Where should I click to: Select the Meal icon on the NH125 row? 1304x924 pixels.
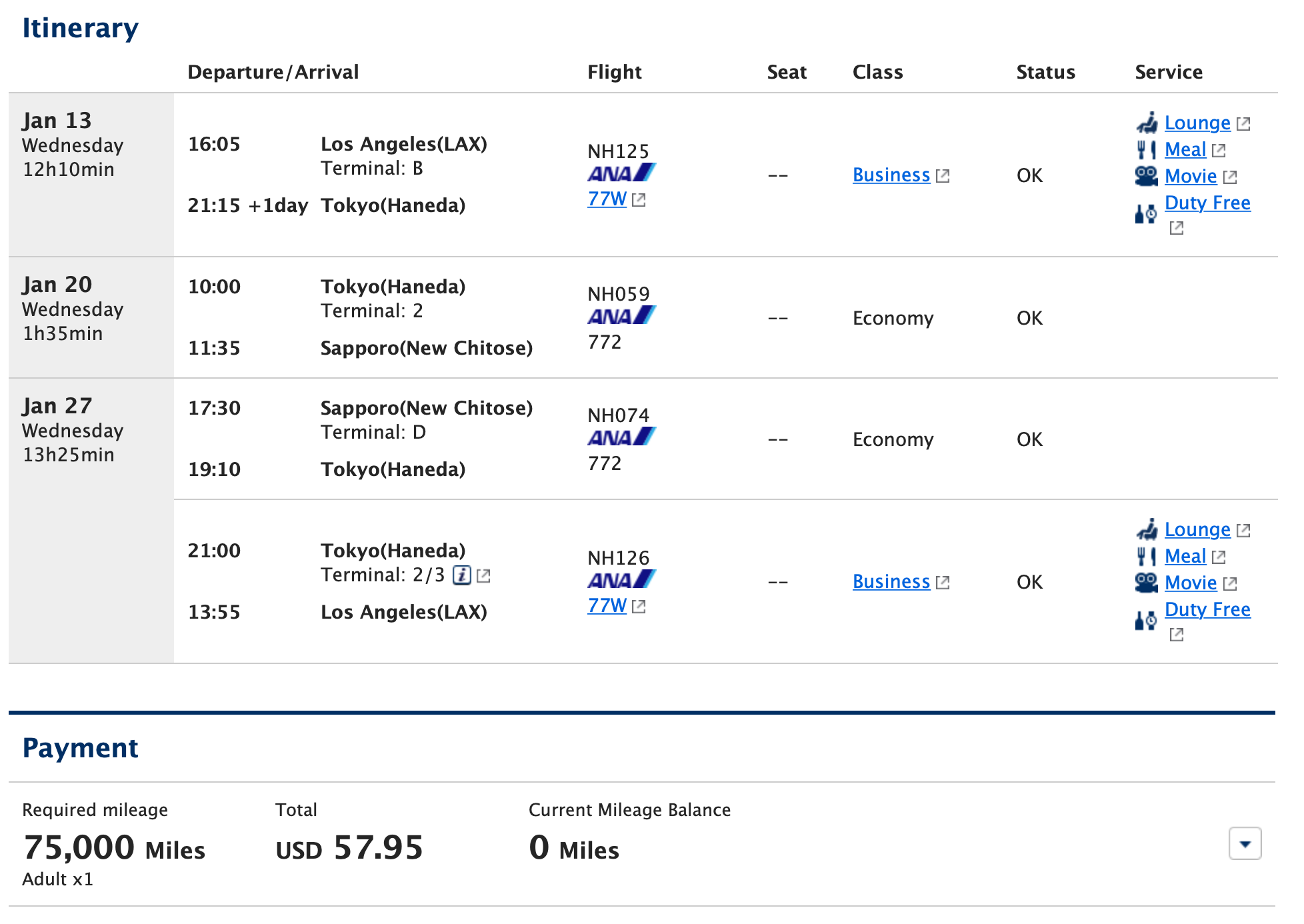click(1147, 149)
